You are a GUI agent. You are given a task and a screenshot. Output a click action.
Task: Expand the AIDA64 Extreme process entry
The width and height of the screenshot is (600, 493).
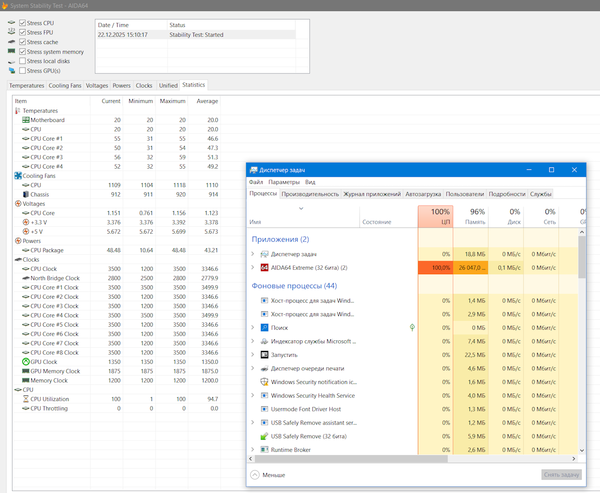(252, 268)
